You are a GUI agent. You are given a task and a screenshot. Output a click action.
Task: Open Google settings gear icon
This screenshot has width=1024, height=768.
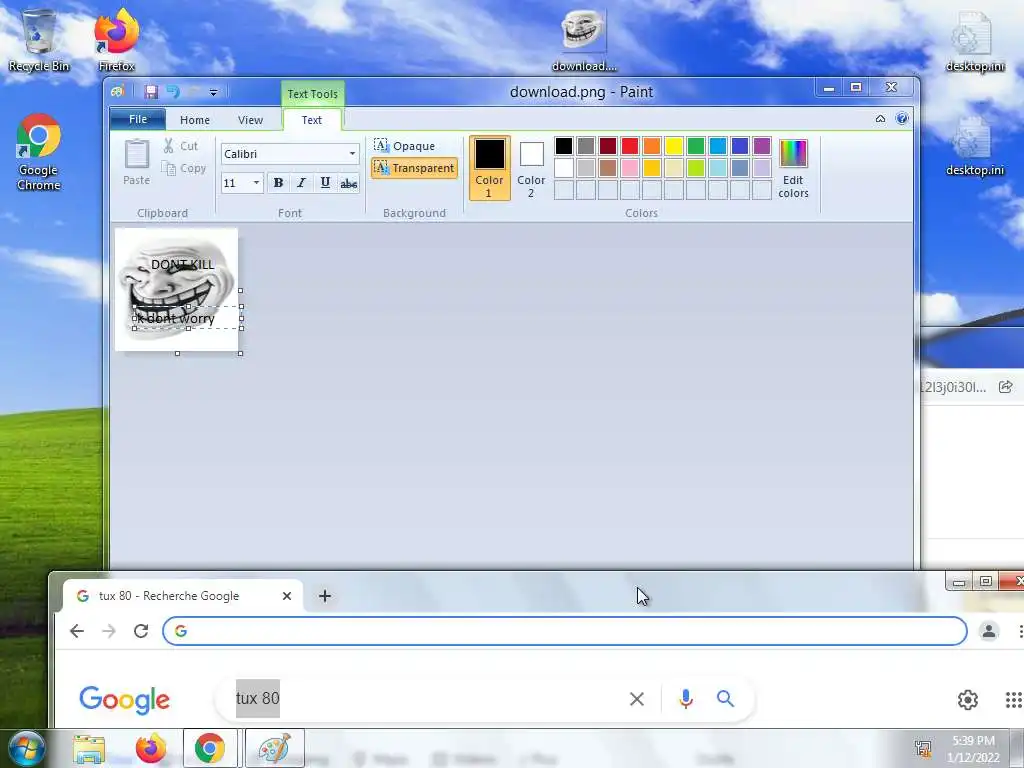(x=968, y=699)
